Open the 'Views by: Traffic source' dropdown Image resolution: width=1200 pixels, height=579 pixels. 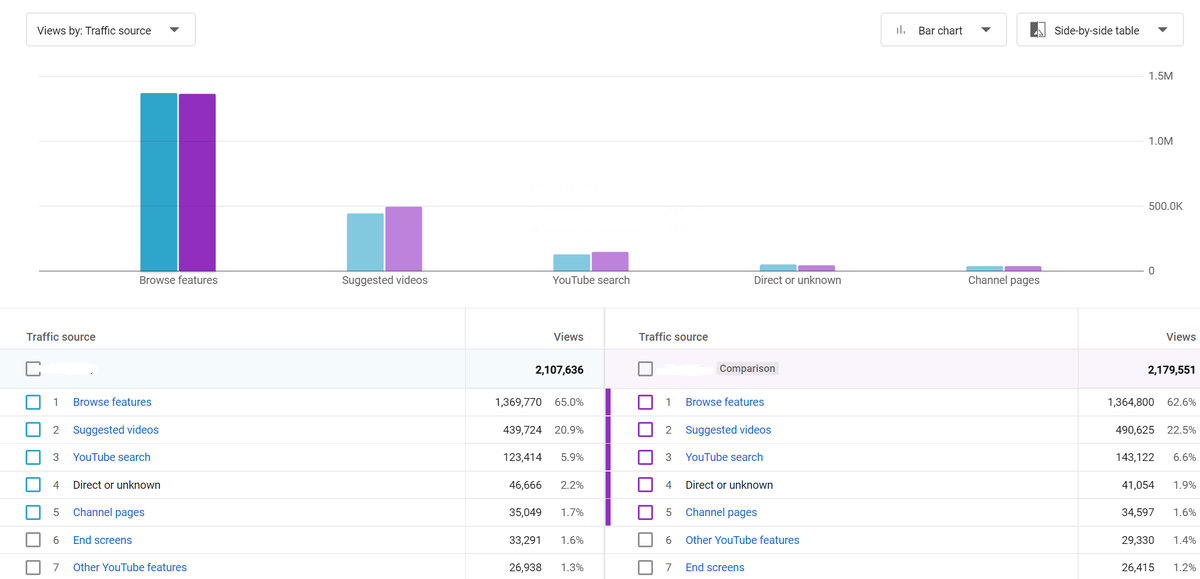[110, 30]
